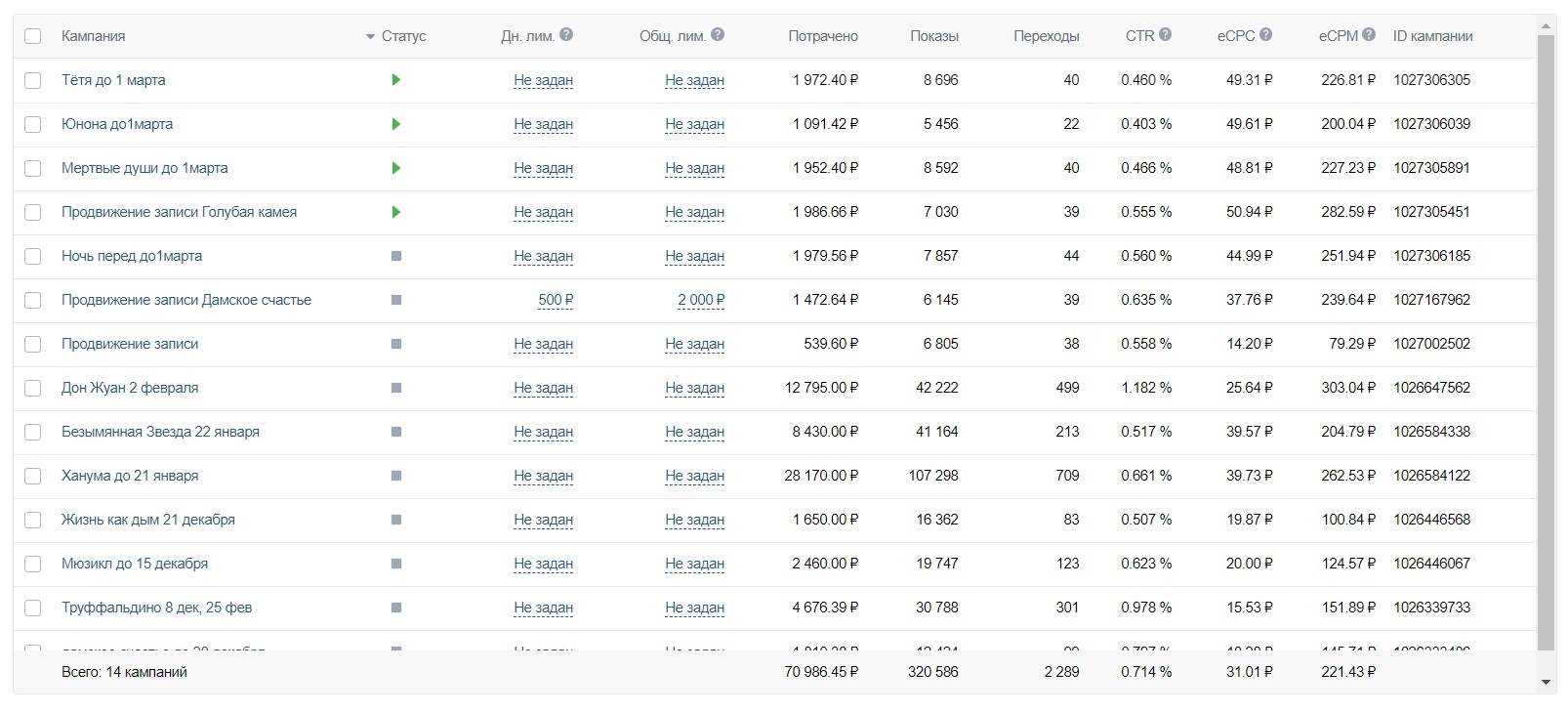Click total spent 70 986.45 ₽

pyautogui.click(x=821, y=672)
